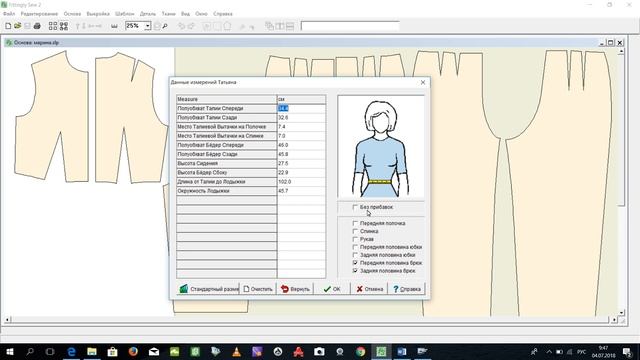The width and height of the screenshot is (640, 360).
Task: Click the greyed redo arrow icon
Action: [x=191, y=26]
